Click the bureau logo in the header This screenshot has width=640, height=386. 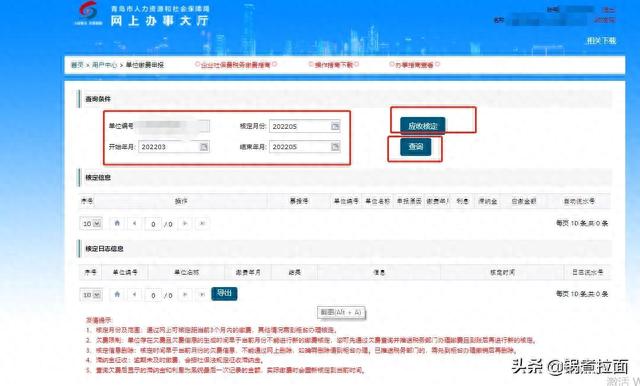pos(88,13)
